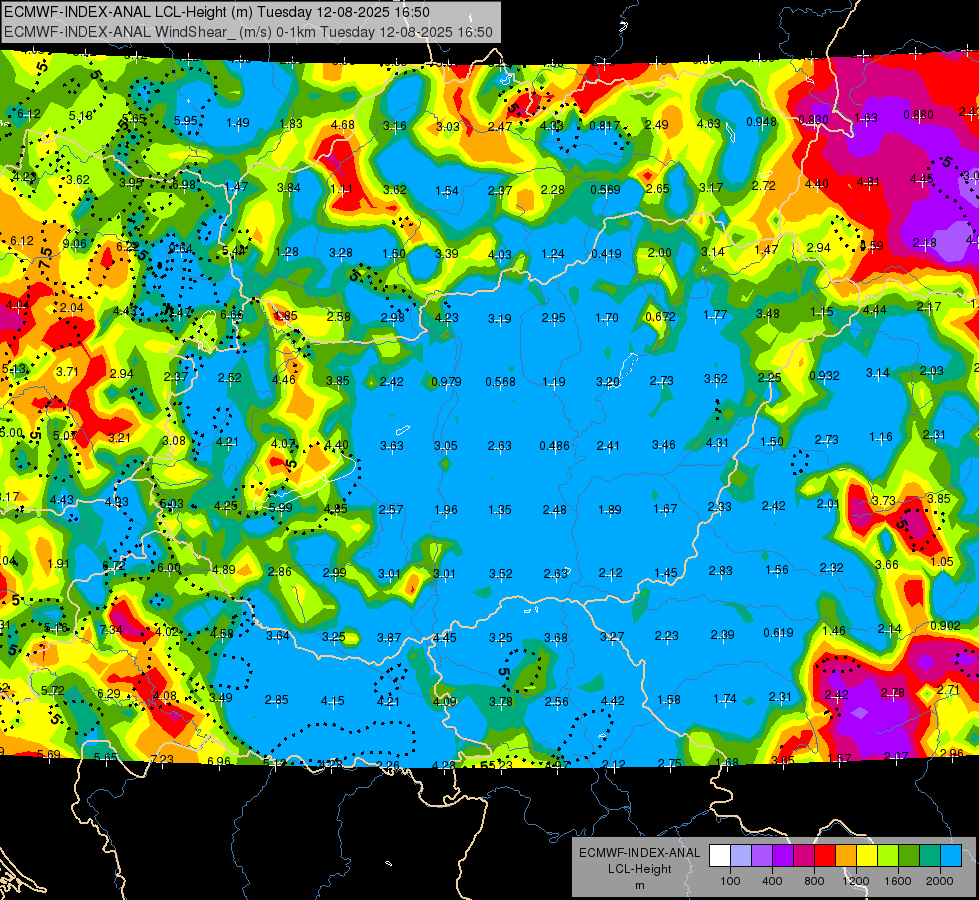Click the grid value 0.672
This screenshot has width=979, height=900.
[661, 317]
